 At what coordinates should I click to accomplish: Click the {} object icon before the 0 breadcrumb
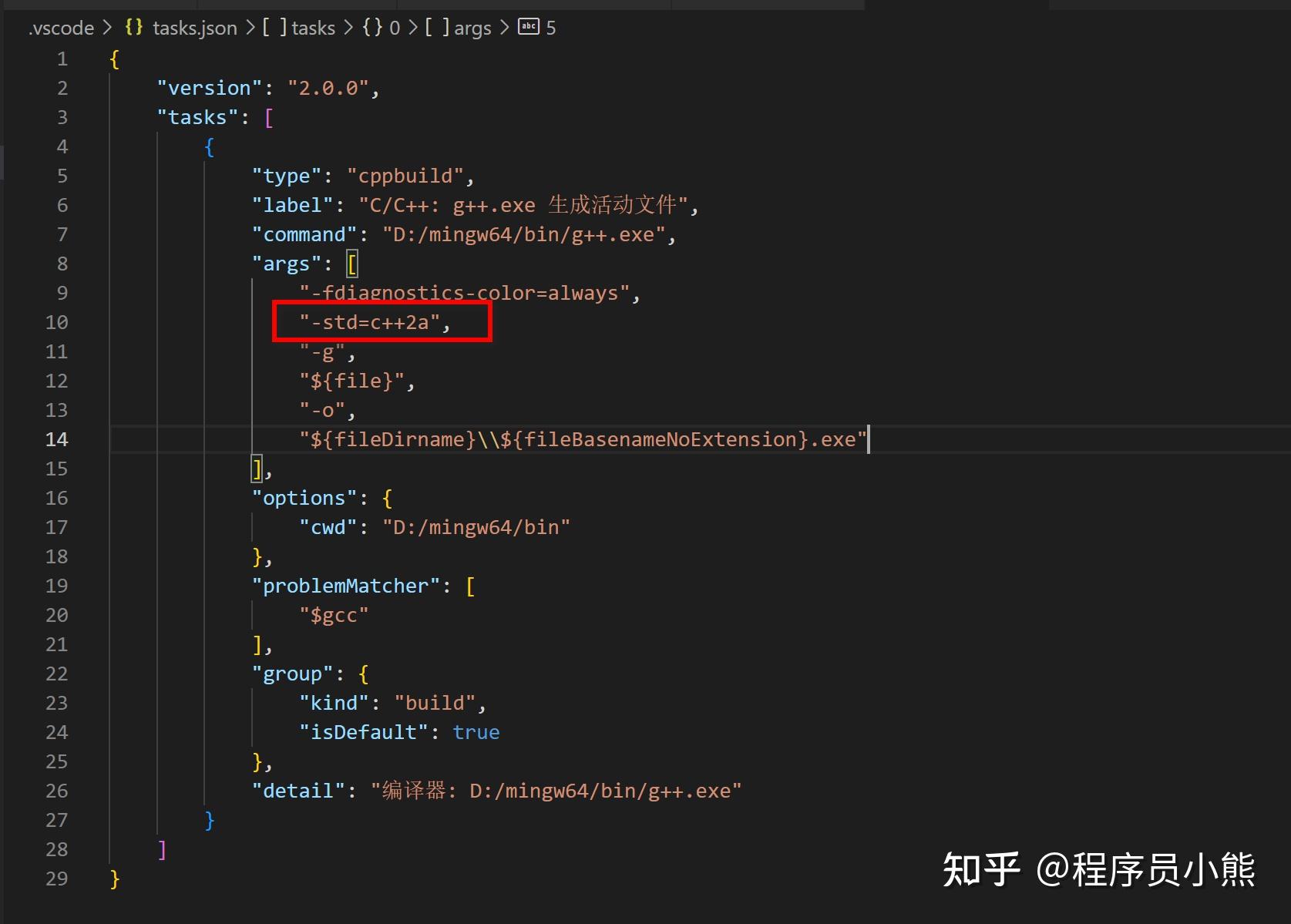point(372,28)
